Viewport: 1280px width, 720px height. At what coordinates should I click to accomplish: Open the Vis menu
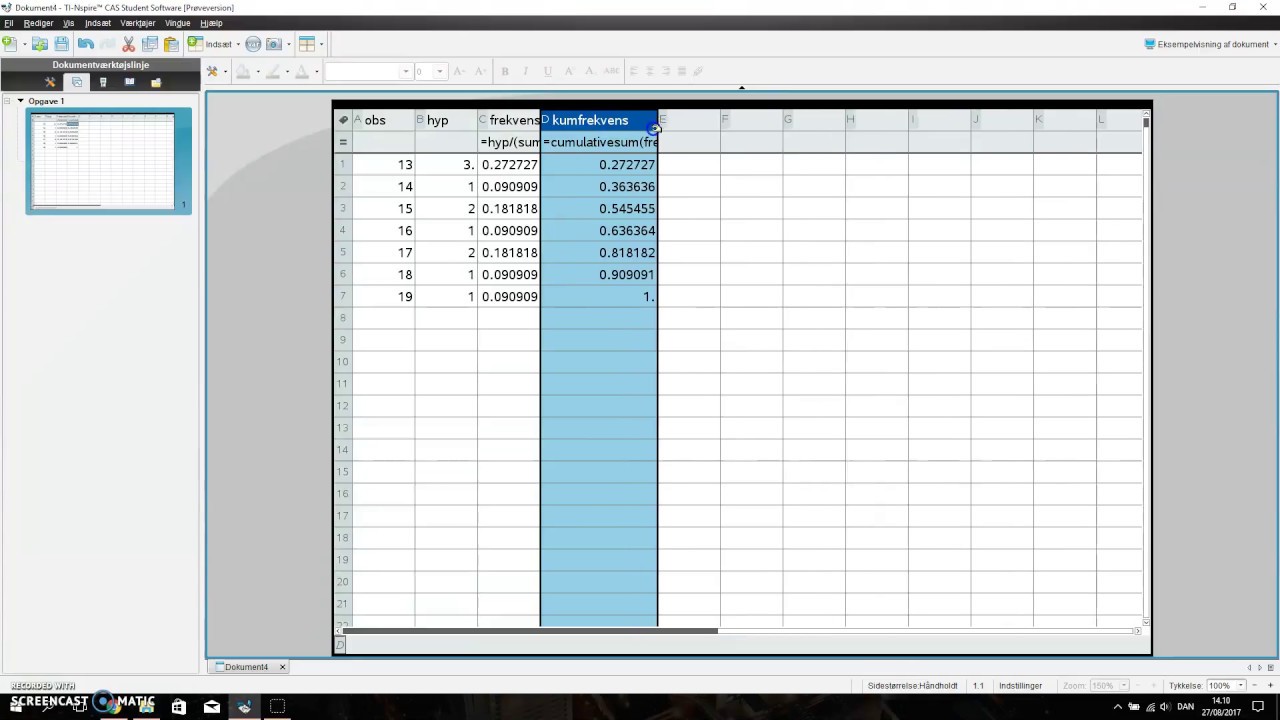pos(68,23)
